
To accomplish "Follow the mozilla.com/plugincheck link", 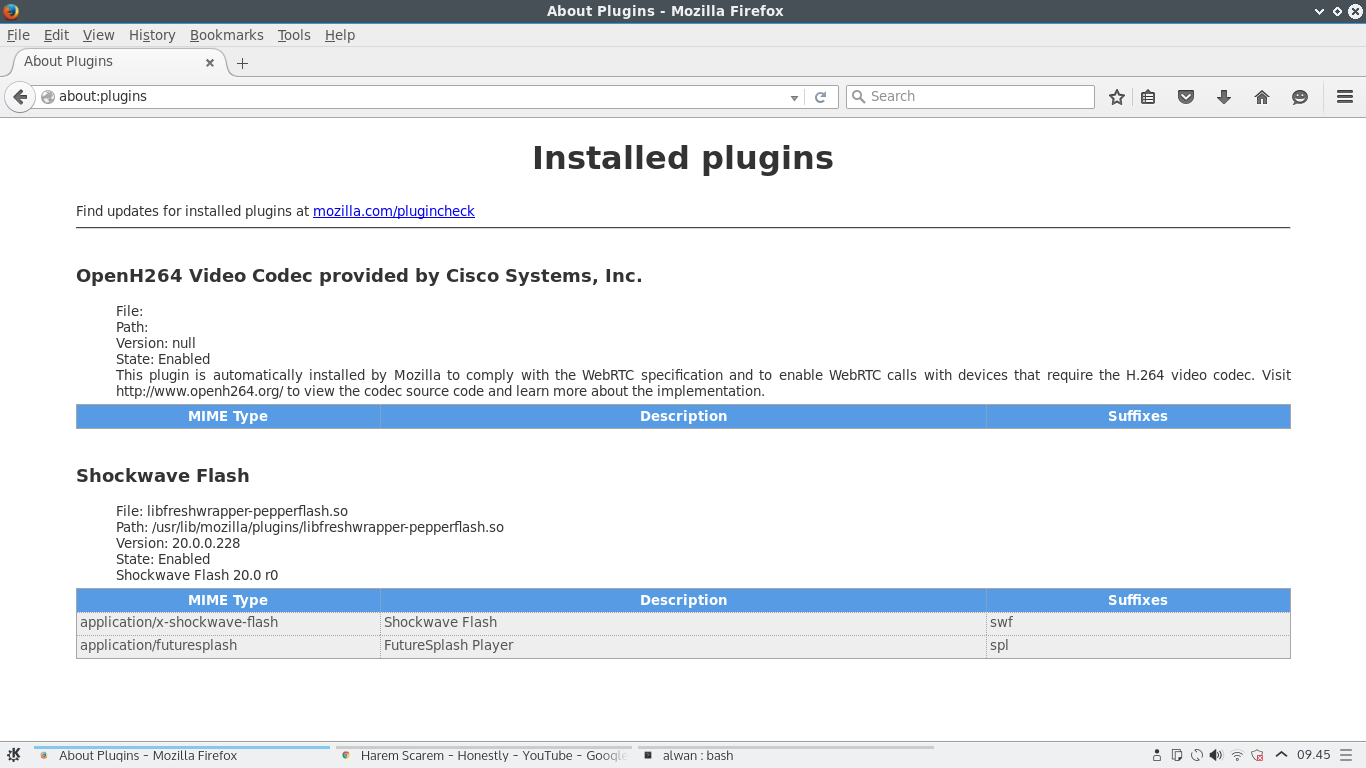I will coord(394,211).
